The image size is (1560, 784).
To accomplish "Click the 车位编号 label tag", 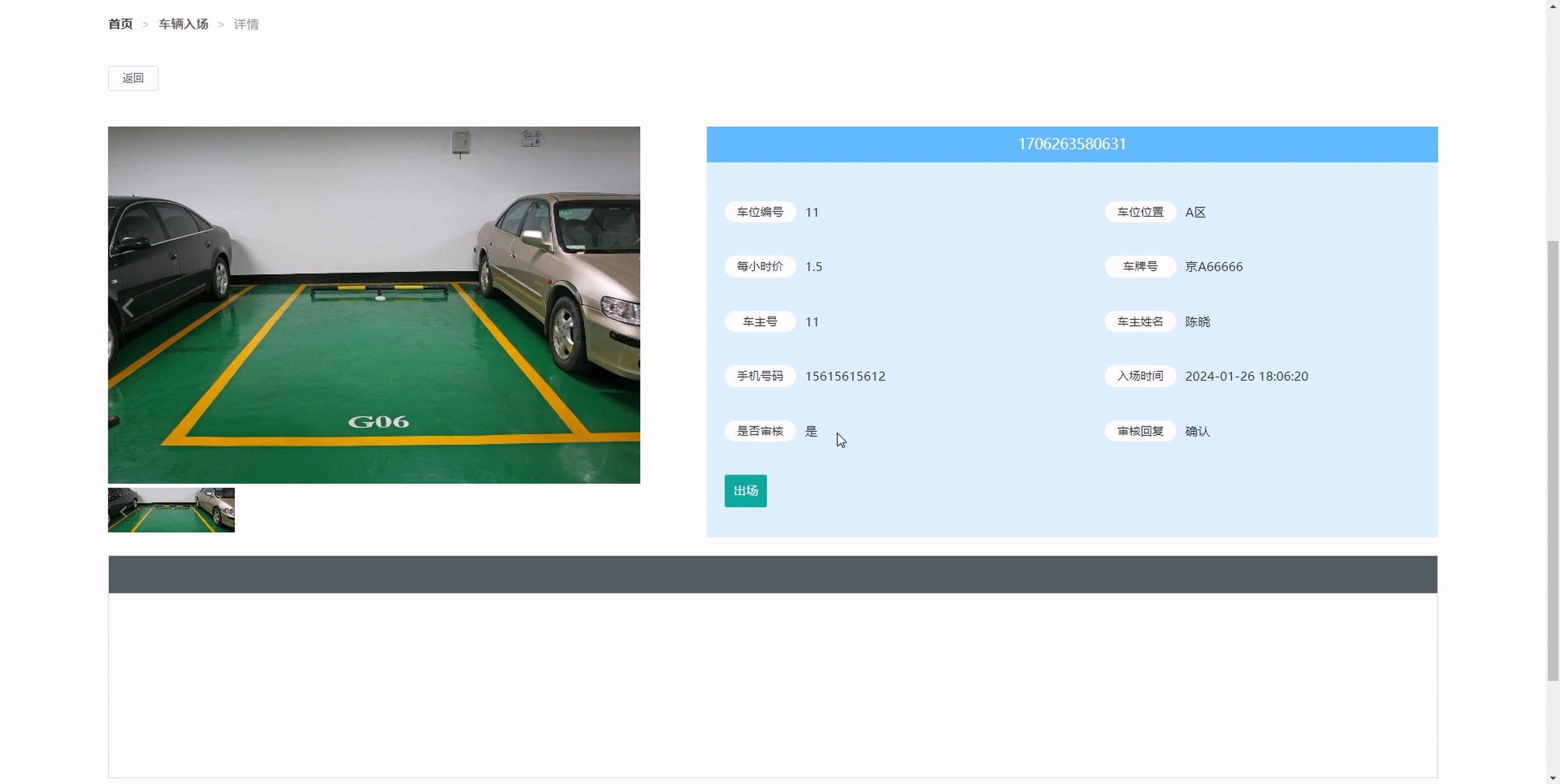I will [760, 212].
